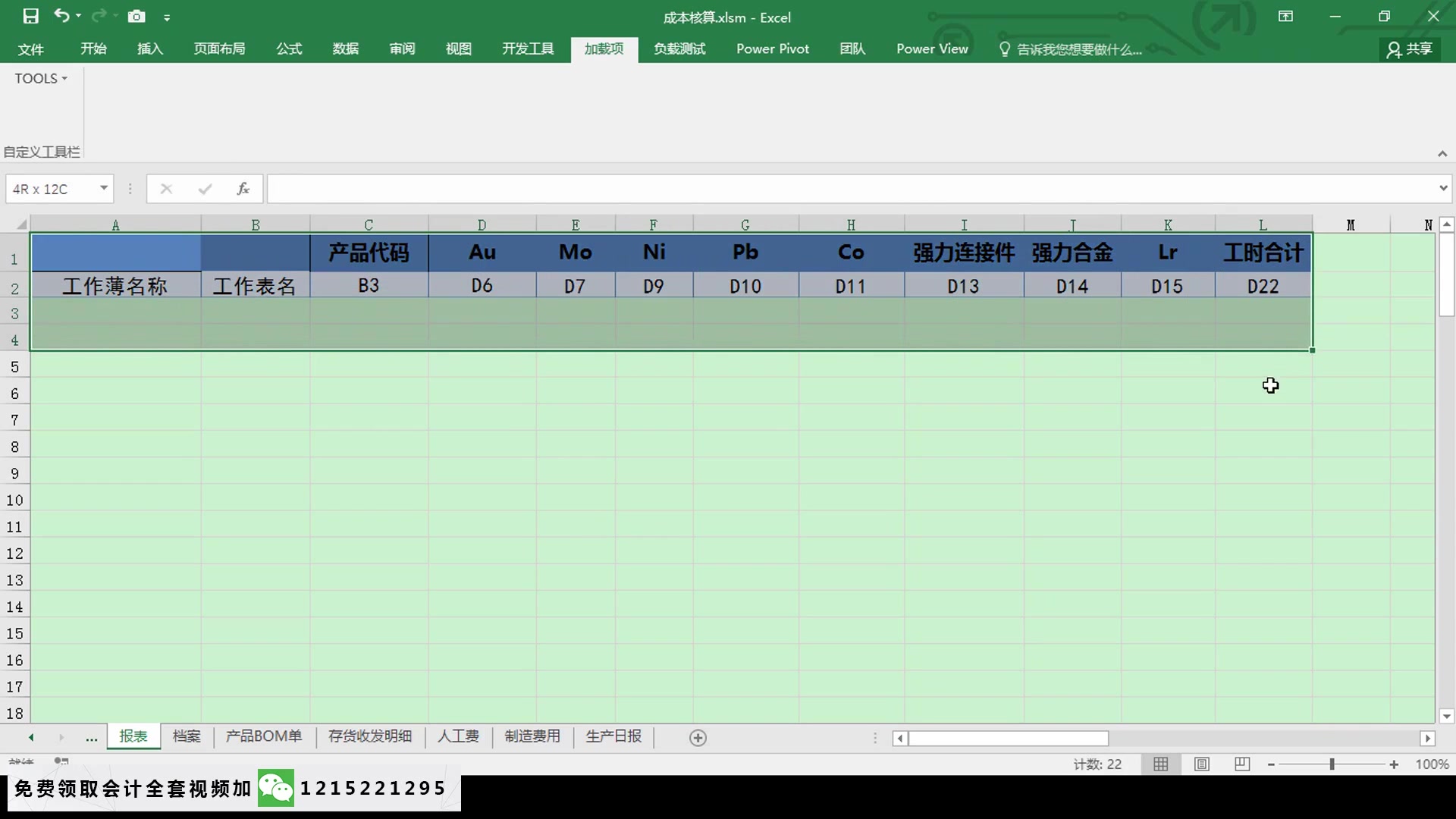
Task: Click the zoom out minus button
Action: click(x=1271, y=764)
